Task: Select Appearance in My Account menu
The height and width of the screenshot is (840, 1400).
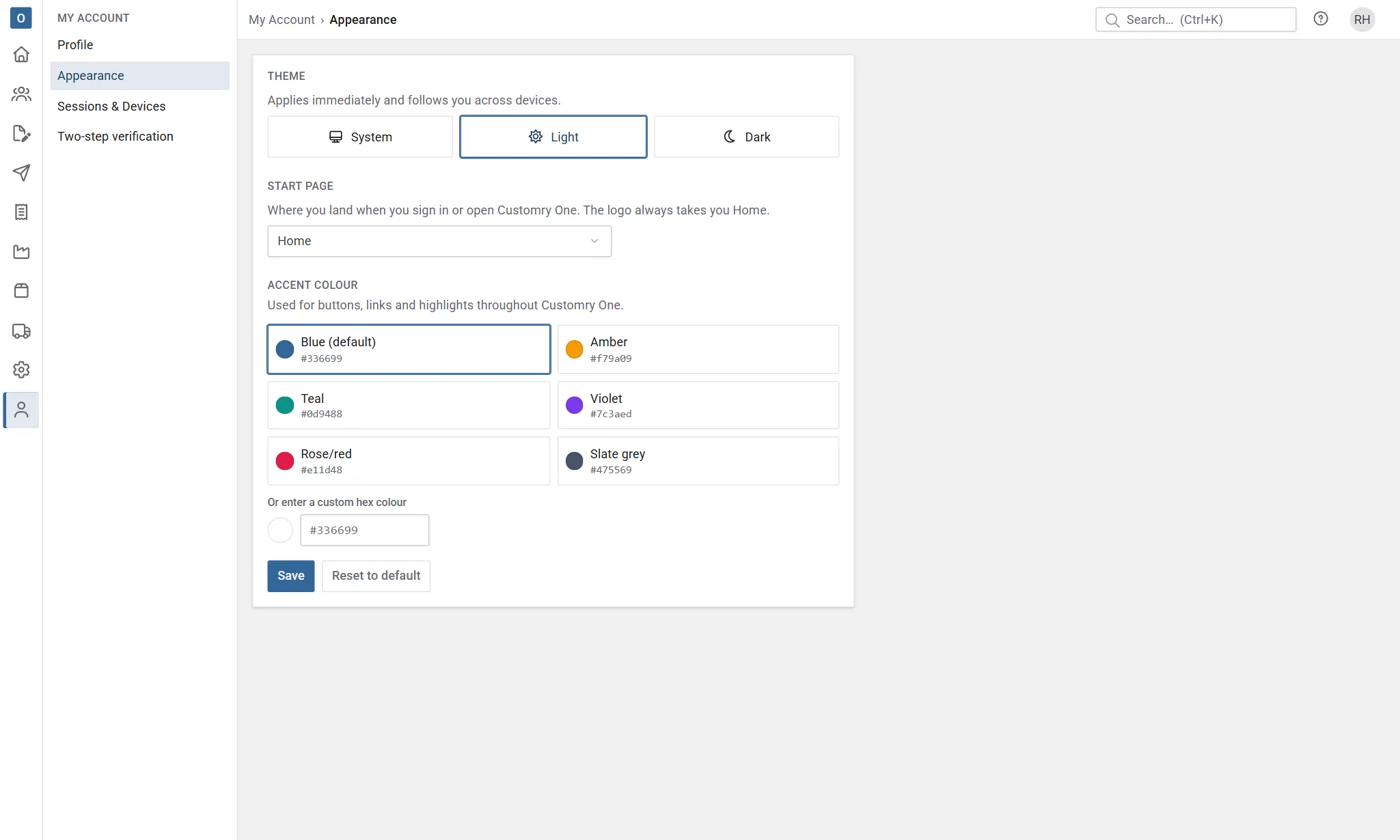Action: pyautogui.click(x=139, y=76)
